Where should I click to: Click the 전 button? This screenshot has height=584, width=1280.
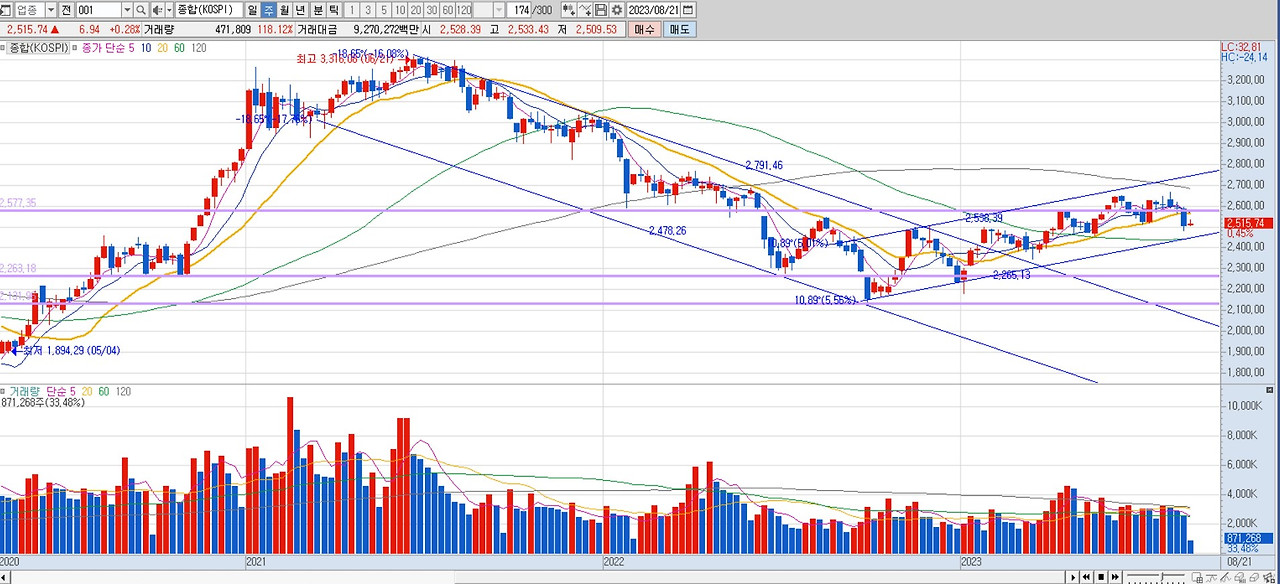tap(66, 10)
